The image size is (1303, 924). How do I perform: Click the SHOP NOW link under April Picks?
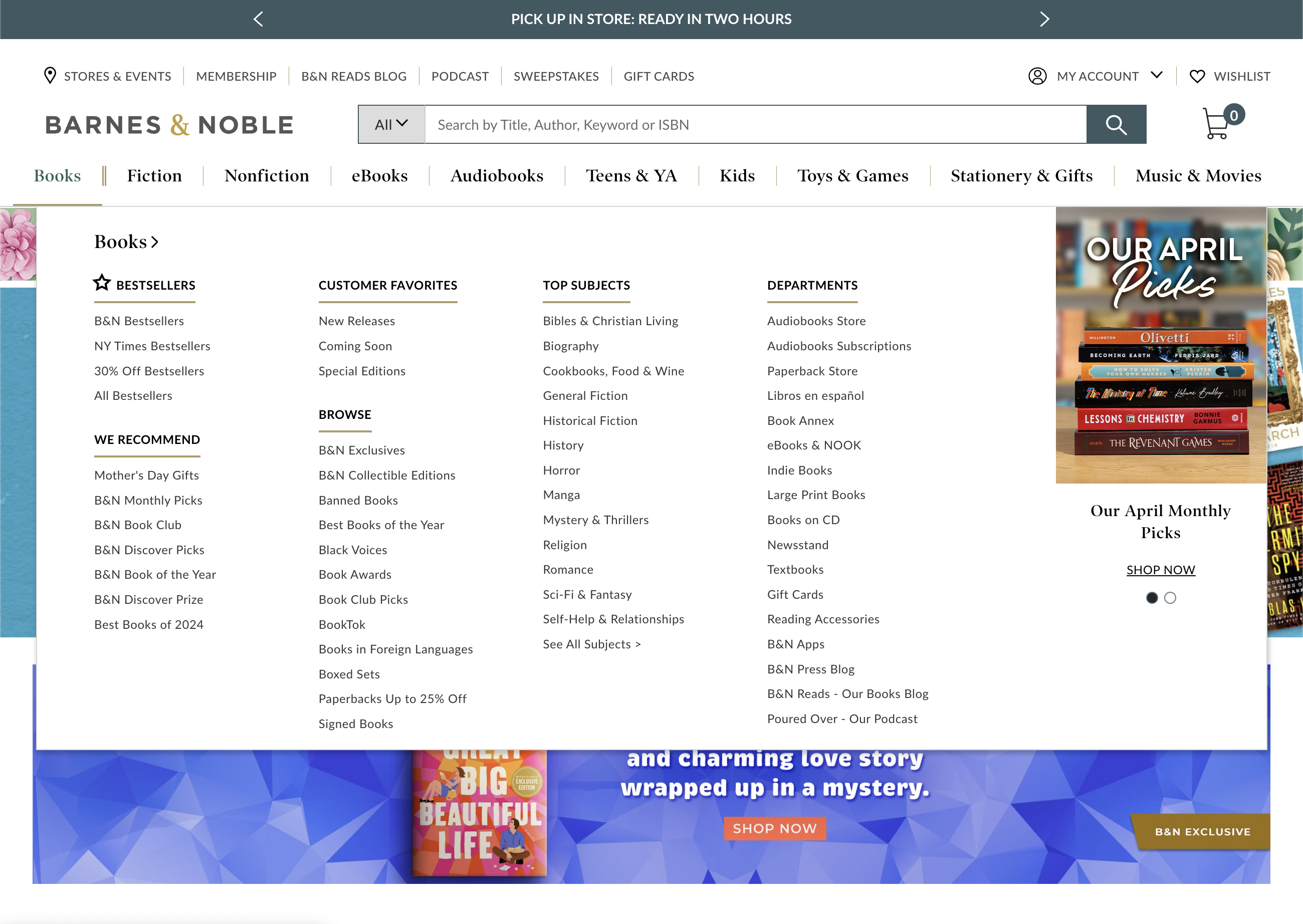pos(1161,570)
